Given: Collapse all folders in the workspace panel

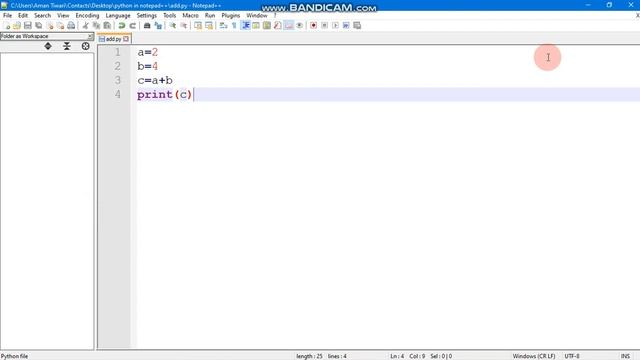Looking at the screenshot, I should point(67,46).
